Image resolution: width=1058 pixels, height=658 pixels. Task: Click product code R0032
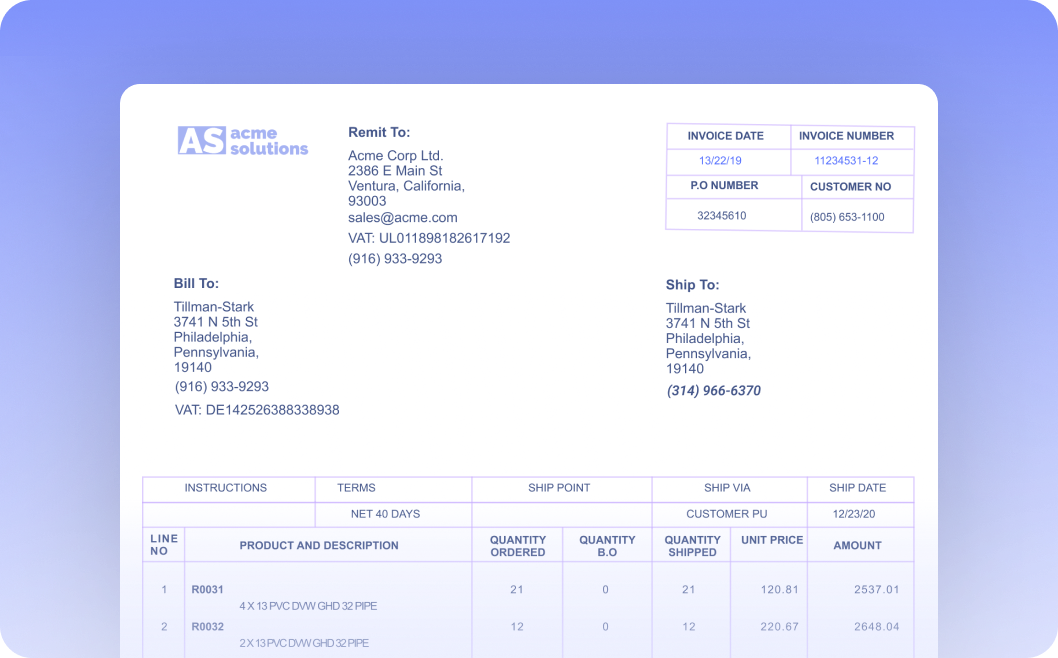coord(207,625)
